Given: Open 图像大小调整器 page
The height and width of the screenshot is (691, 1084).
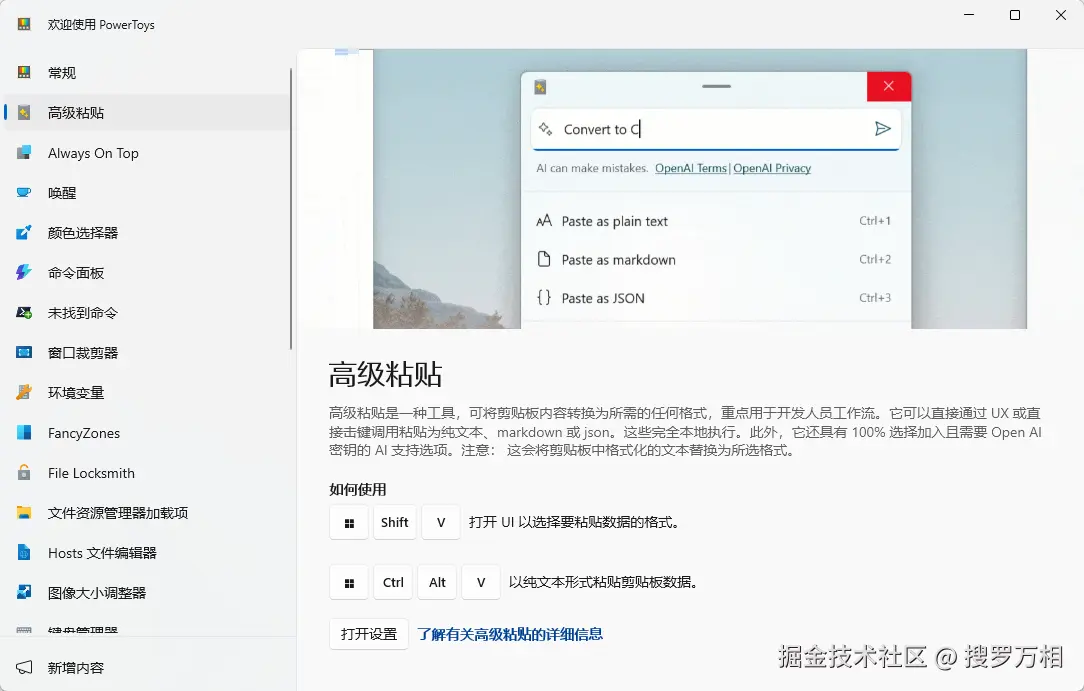Looking at the screenshot, I should coord(147,593).
